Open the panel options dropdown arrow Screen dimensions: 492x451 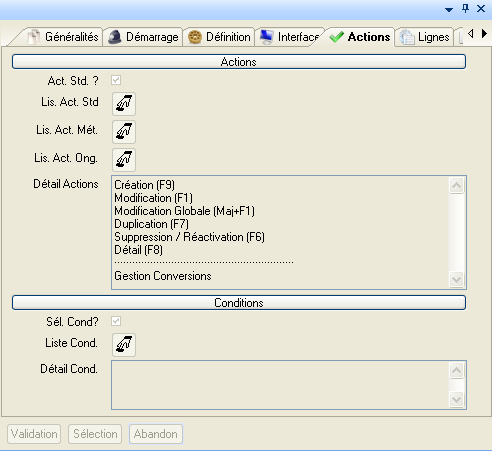pyautogui.click(x=449, y=10)
